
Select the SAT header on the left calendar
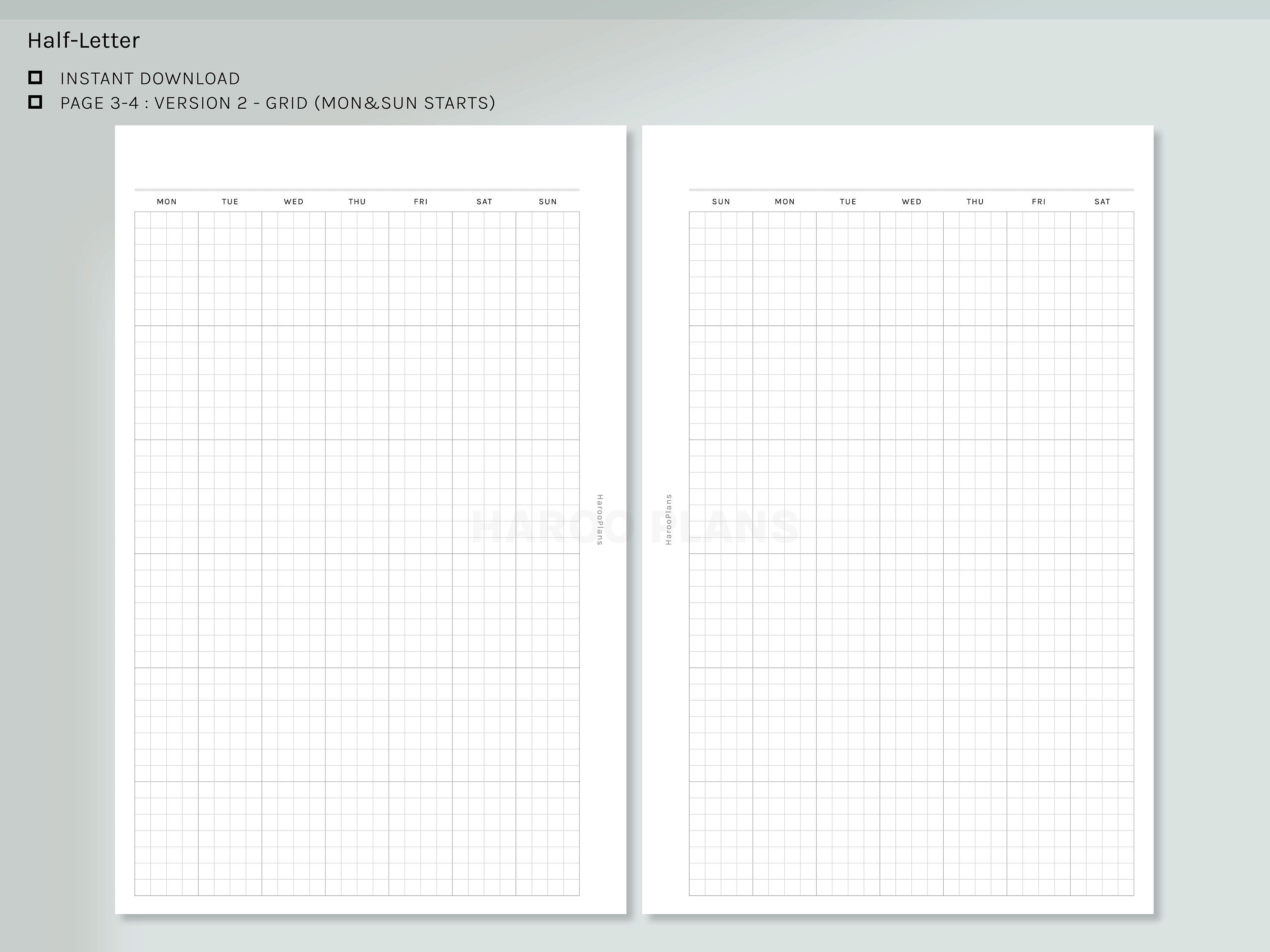[484, 201]
